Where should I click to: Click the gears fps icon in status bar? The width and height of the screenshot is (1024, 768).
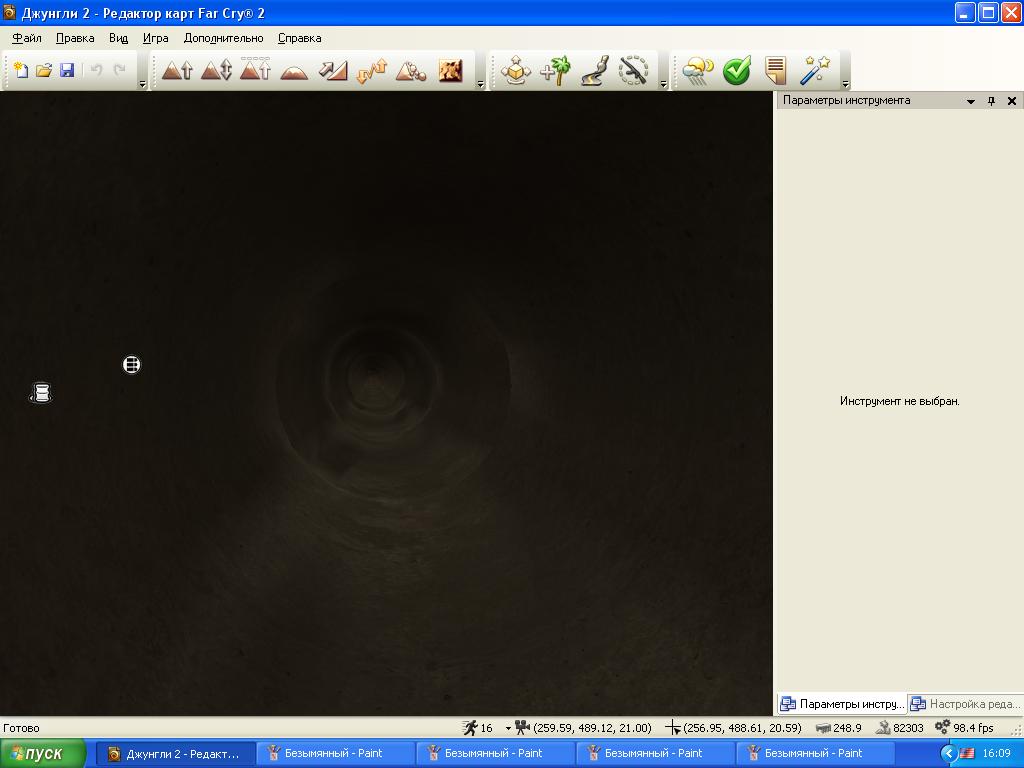(x=942, y=727)
